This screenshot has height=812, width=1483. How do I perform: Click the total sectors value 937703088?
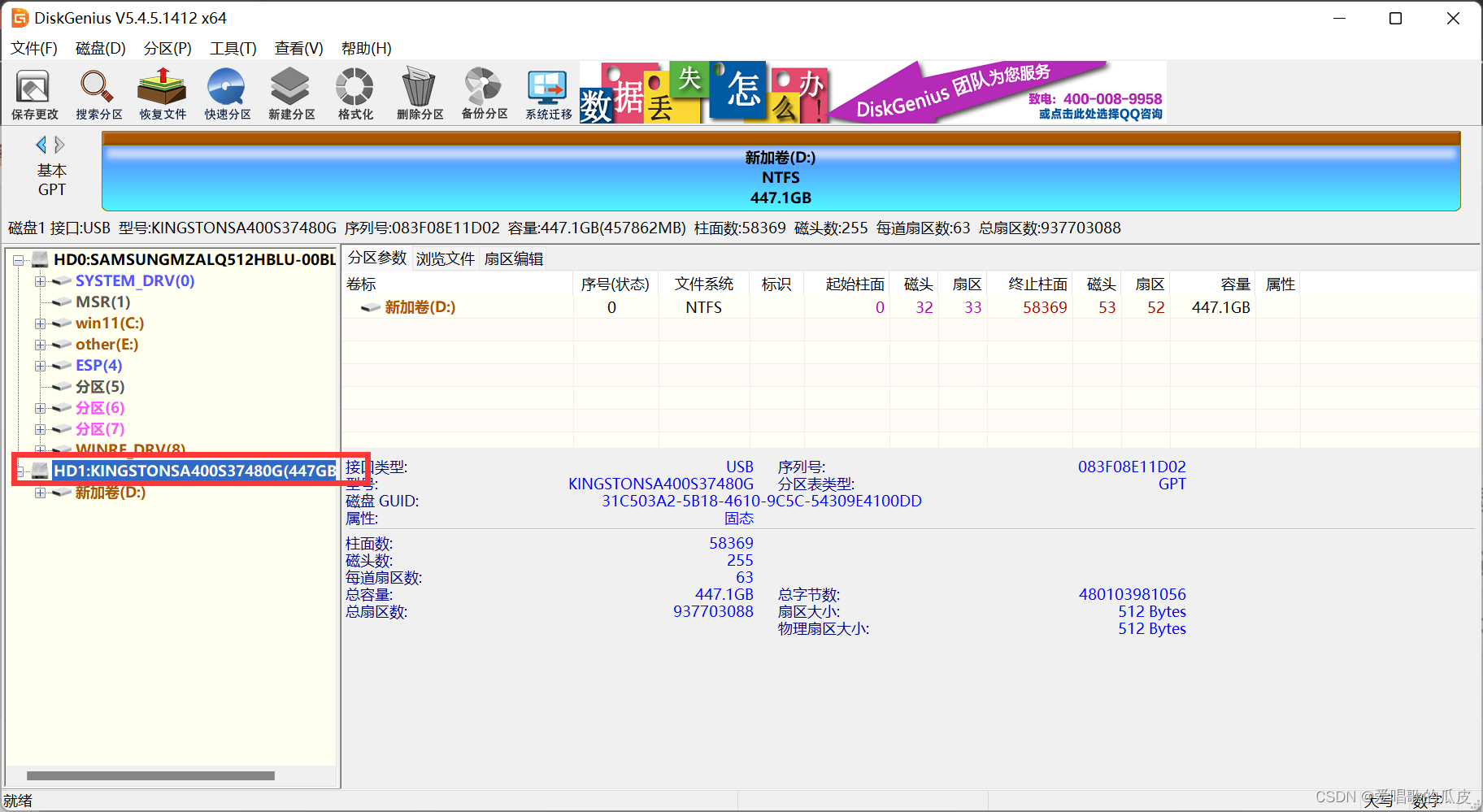point(713,611)
